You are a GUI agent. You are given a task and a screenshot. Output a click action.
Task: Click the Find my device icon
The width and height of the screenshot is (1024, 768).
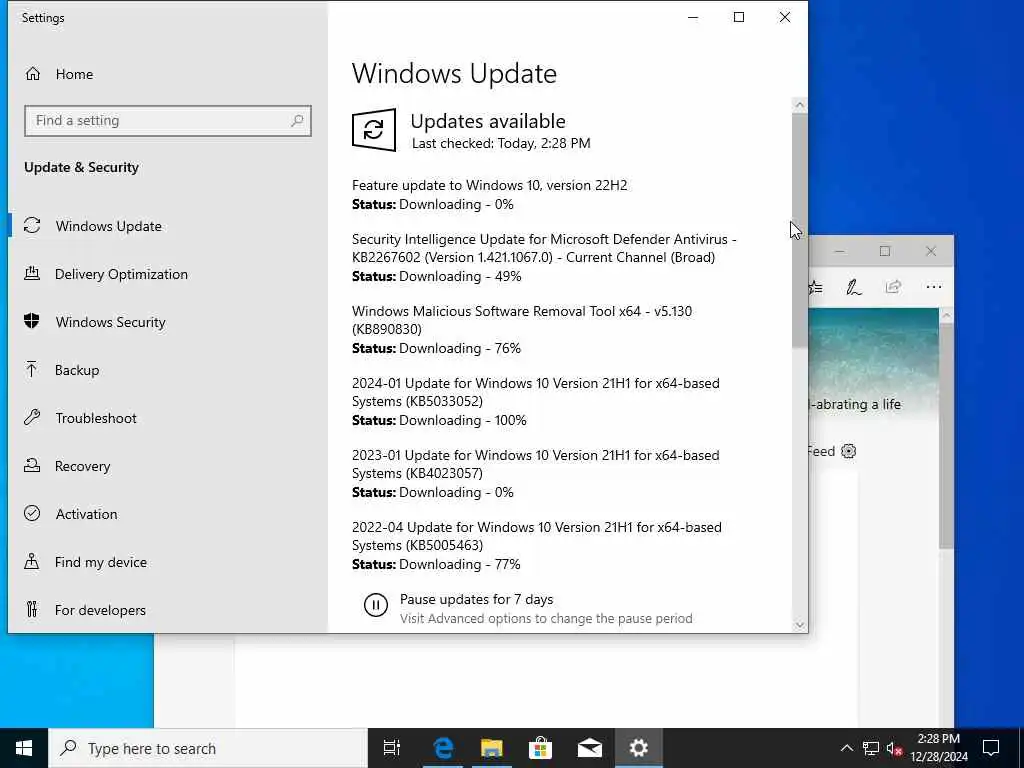click(x=31, y=562)
